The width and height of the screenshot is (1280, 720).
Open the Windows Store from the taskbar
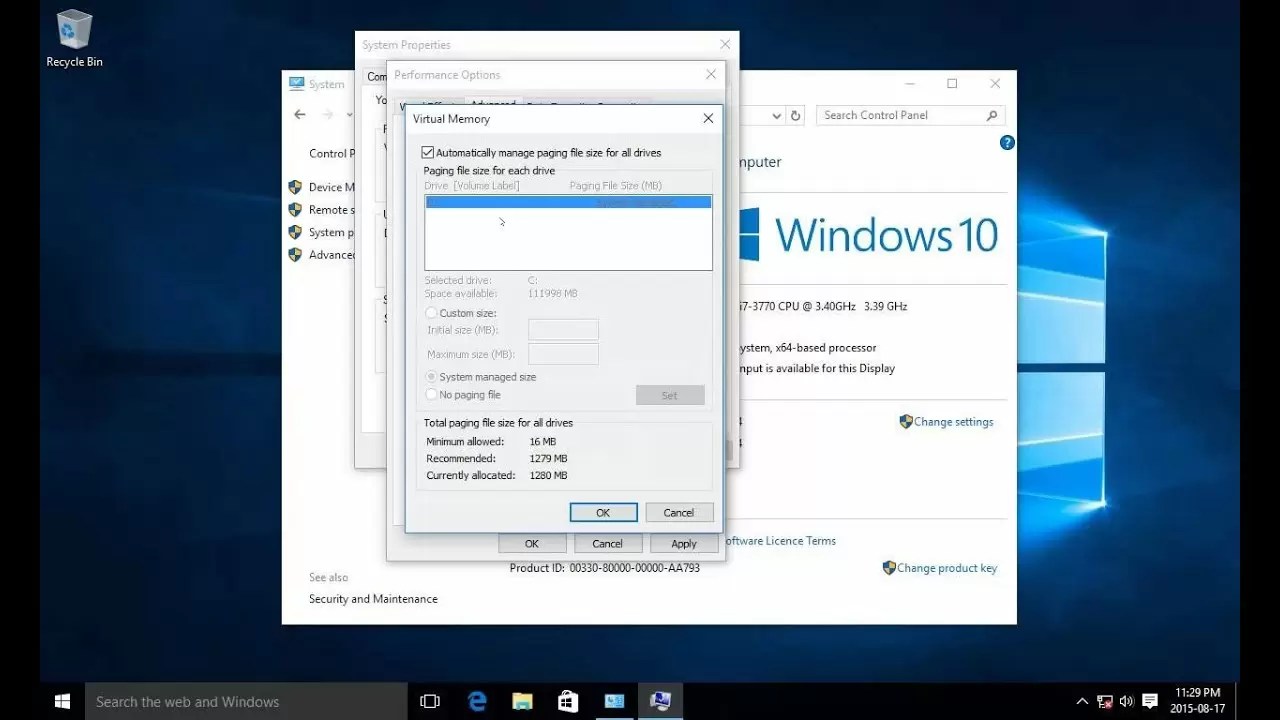568,701
